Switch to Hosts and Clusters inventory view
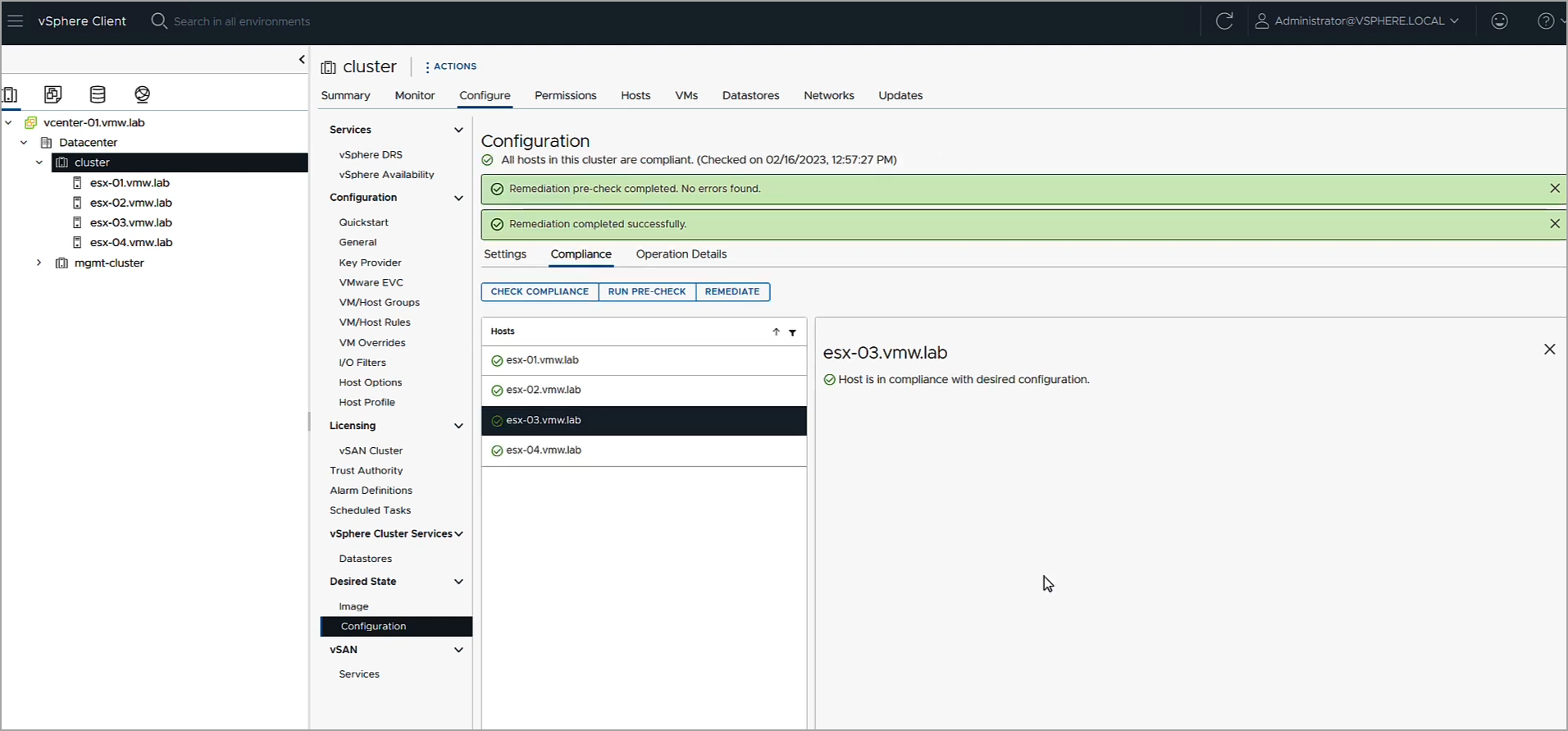Viewport: 1568px width, 731px height. (x=10, y=94)
